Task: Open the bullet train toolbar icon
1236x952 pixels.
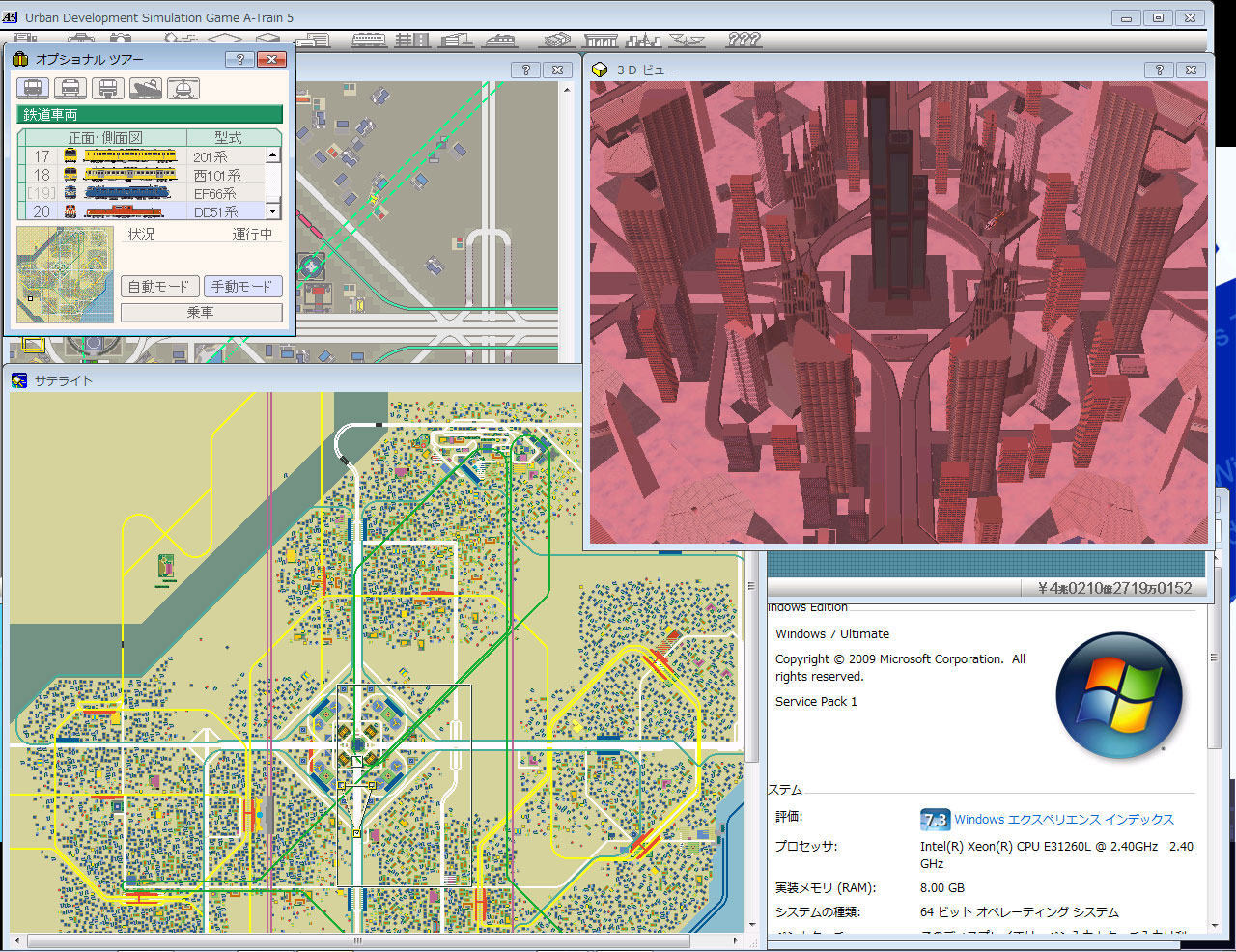Action: [499, 40]
